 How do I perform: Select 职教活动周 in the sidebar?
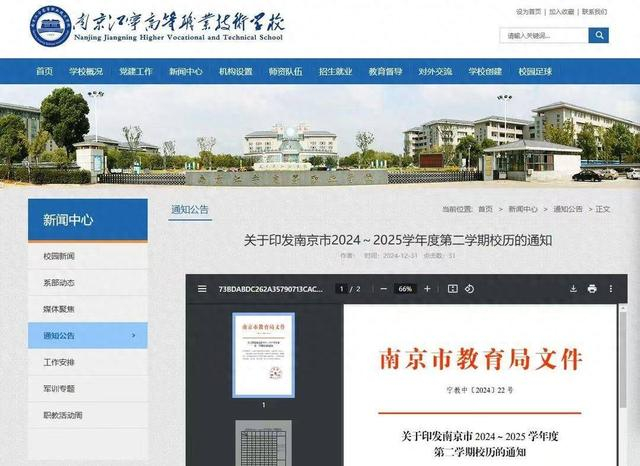pos(88,415)
